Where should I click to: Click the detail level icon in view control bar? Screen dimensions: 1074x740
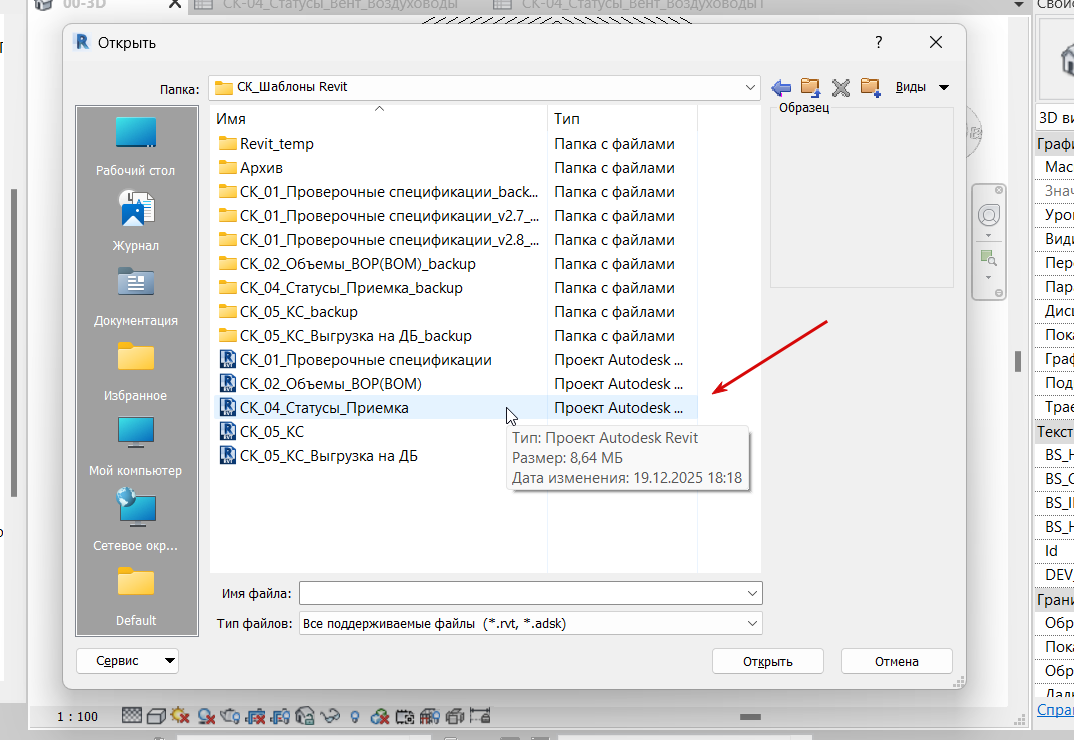point(132,716)
